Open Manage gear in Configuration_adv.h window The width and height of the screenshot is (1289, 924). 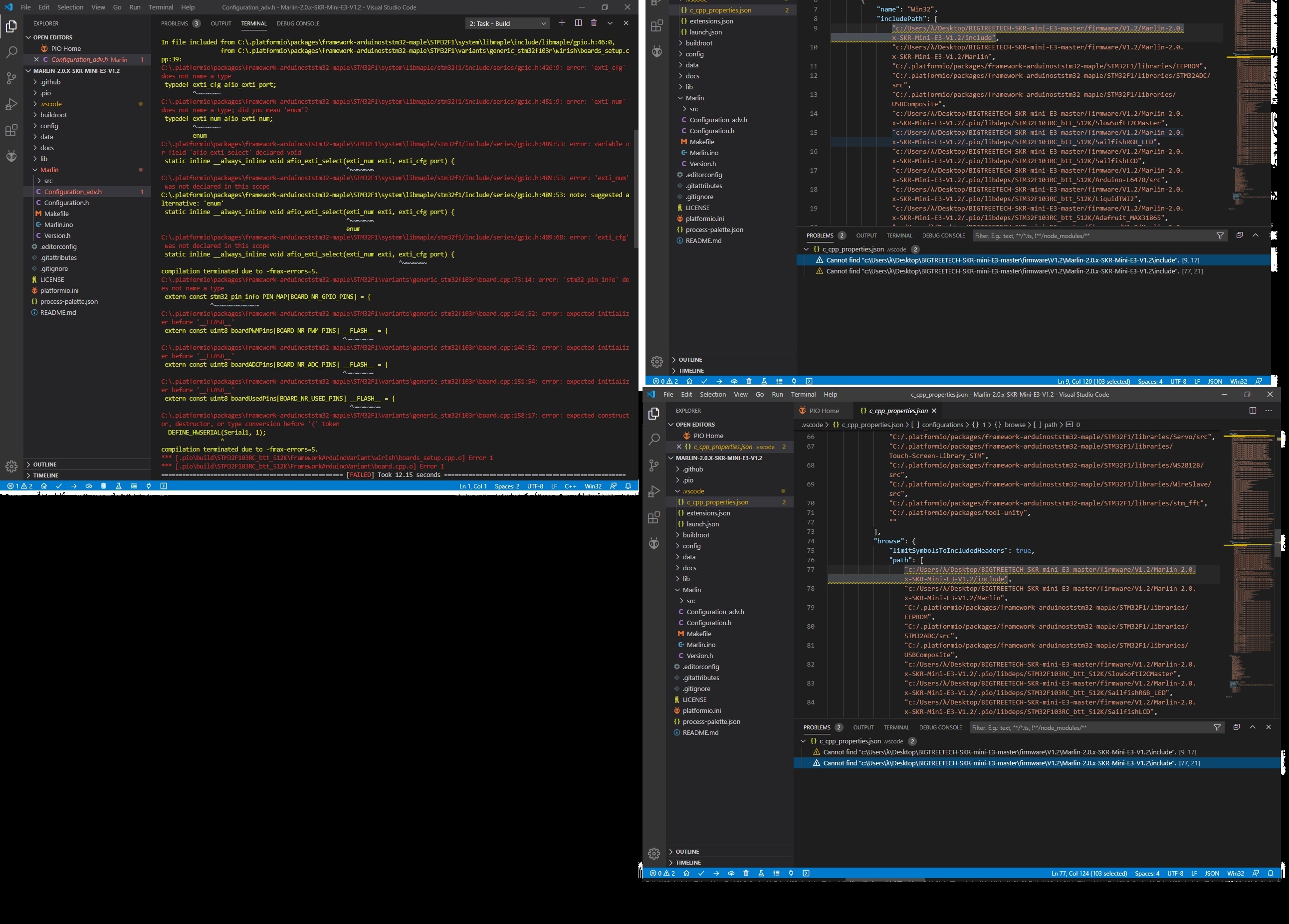[x=11, y=466]
